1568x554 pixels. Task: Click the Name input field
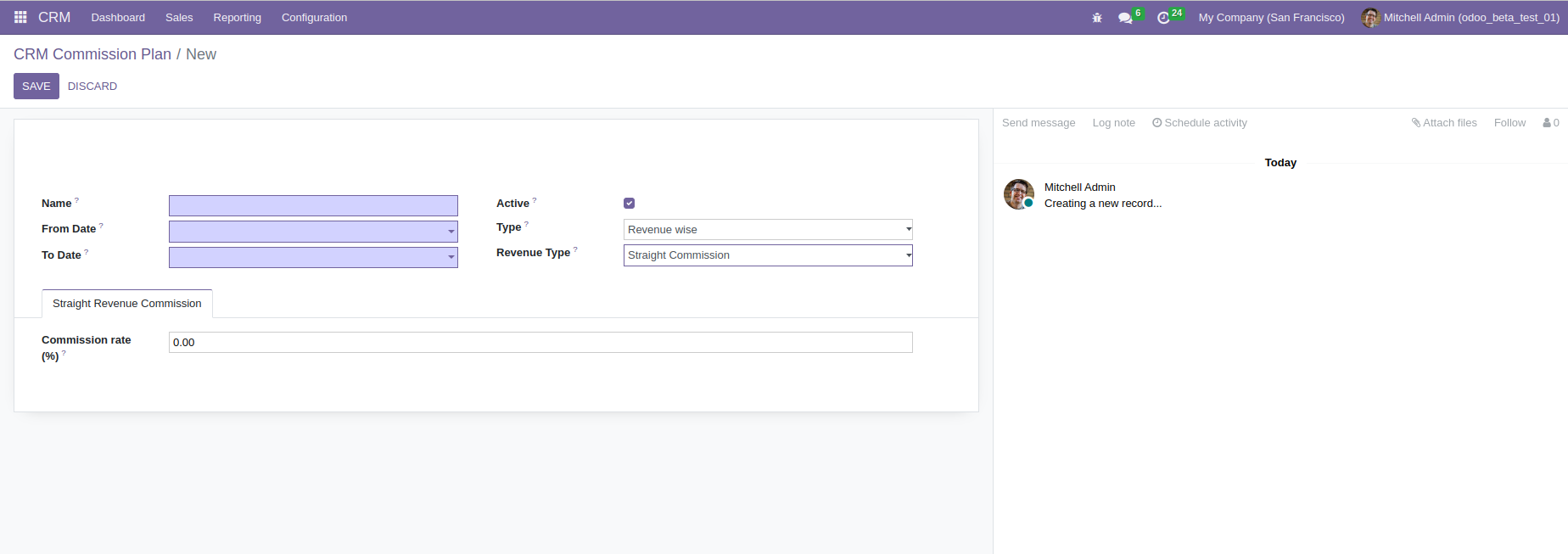(x=313, y=205)
